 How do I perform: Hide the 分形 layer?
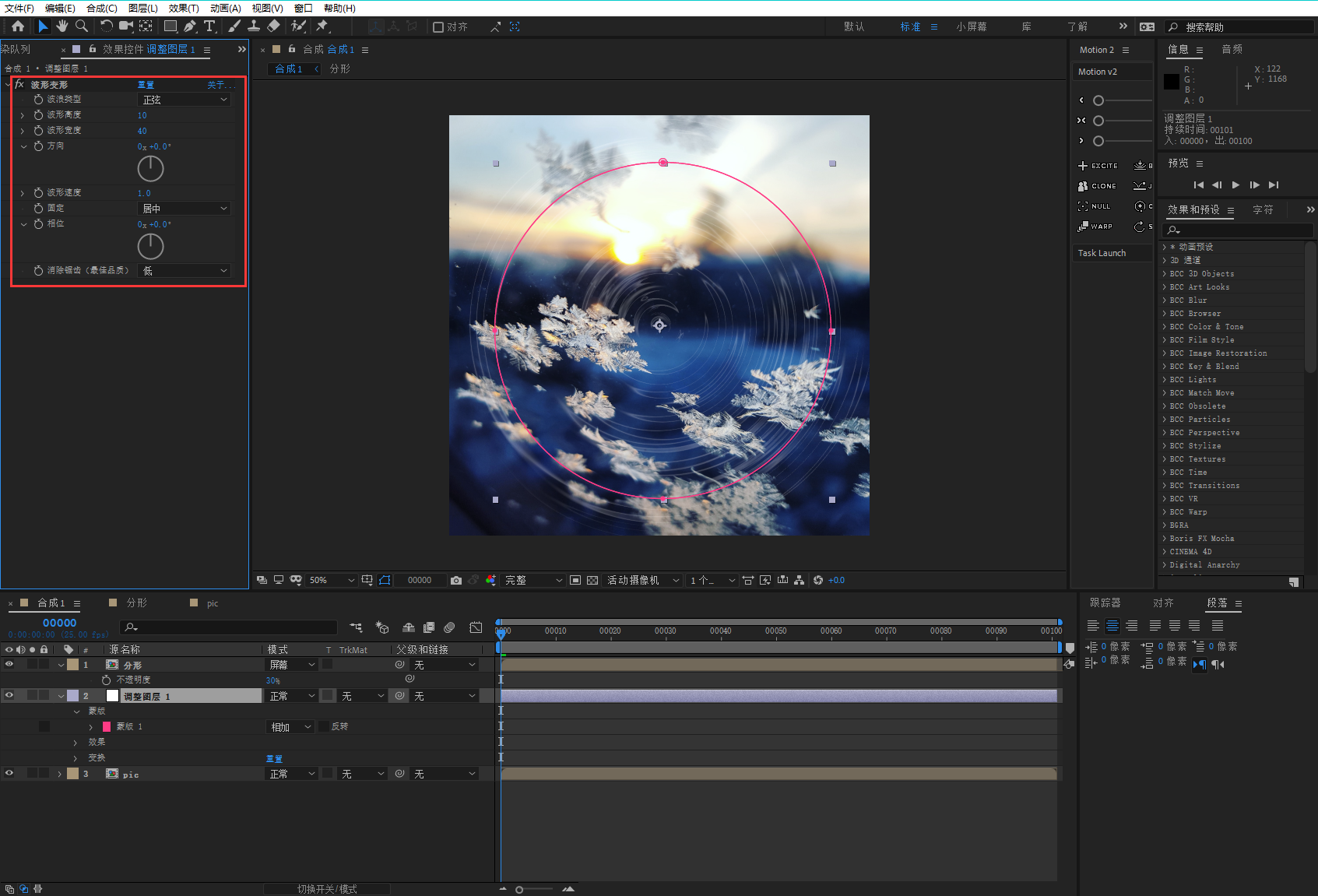tap(9, 665)
